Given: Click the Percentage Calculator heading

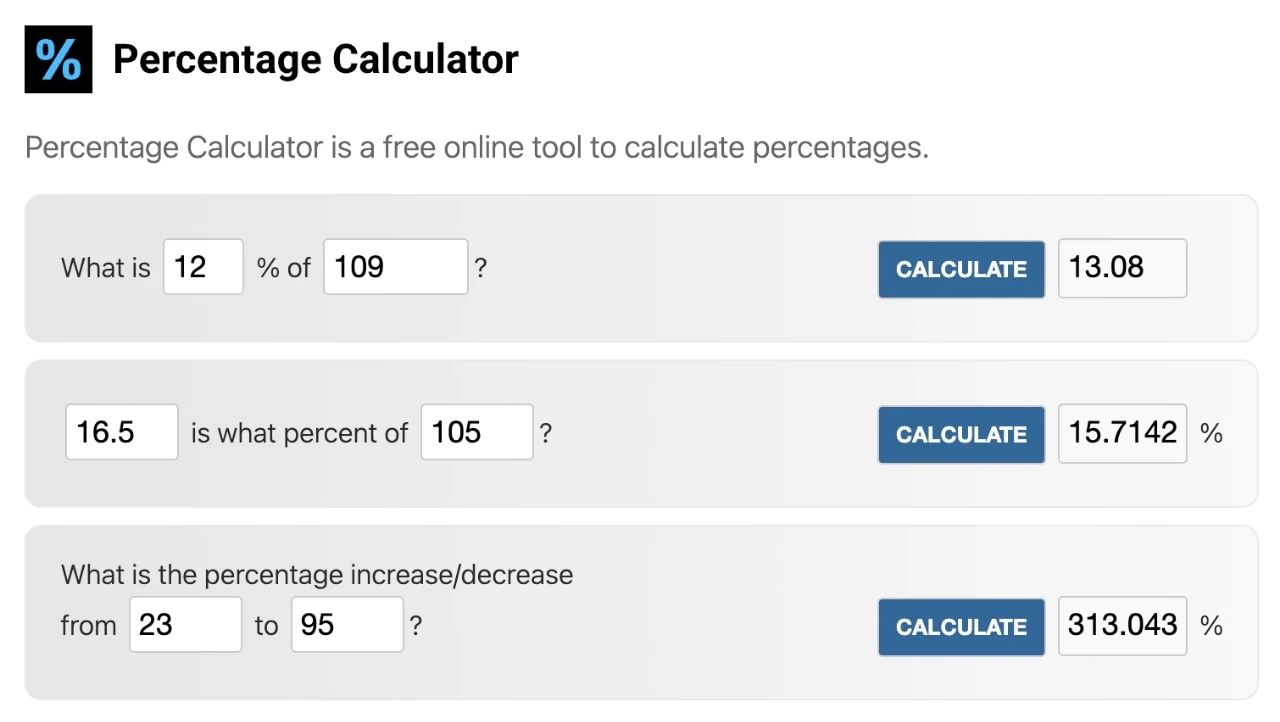Looking at the screenshot, I should [315, 60].
